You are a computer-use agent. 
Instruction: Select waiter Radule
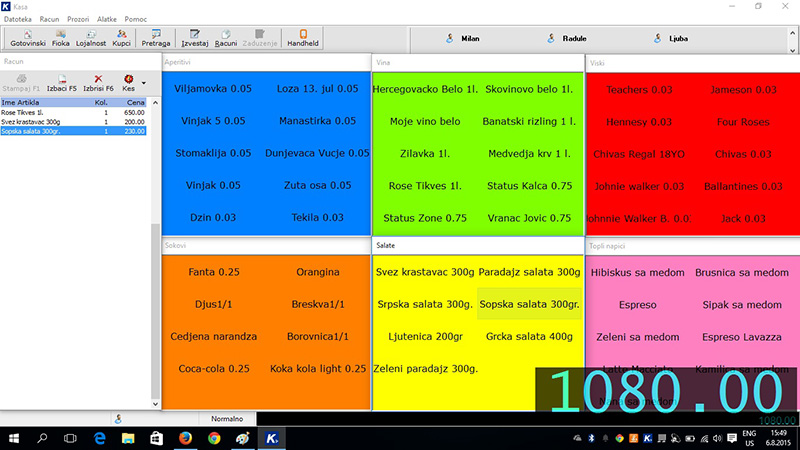567,38
